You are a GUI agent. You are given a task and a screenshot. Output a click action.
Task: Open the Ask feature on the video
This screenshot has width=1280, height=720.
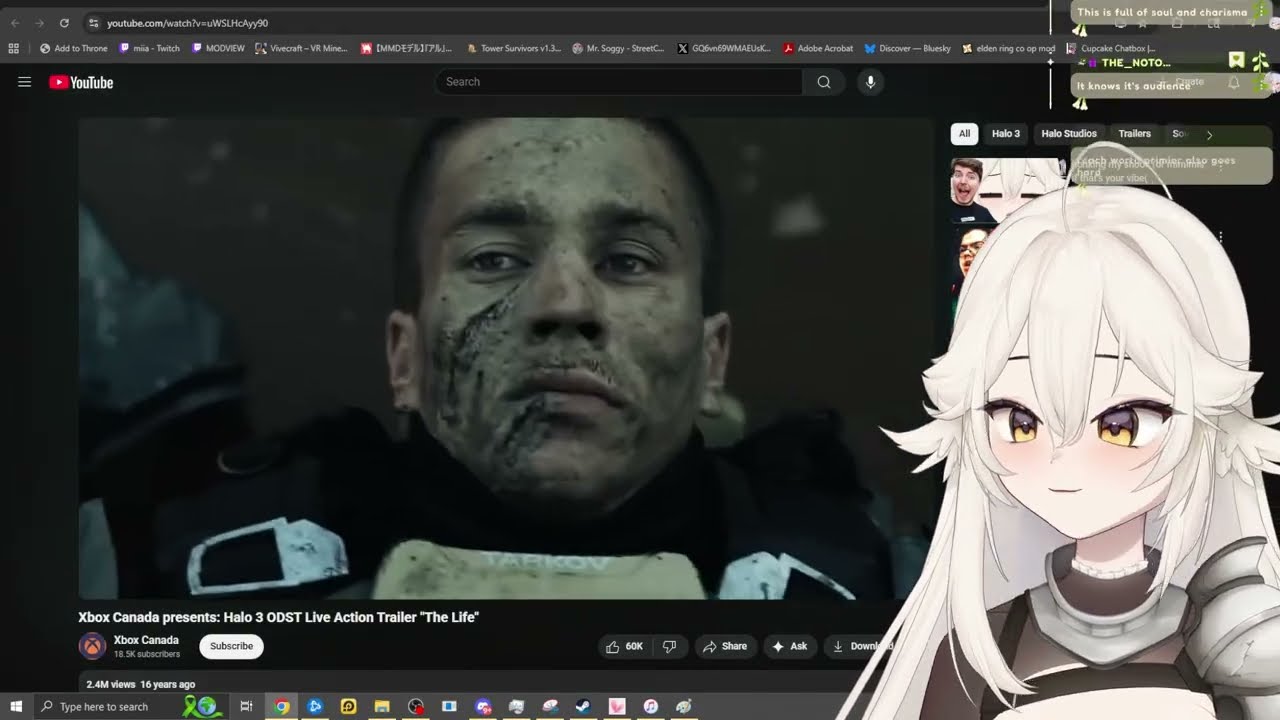[790, 646]
